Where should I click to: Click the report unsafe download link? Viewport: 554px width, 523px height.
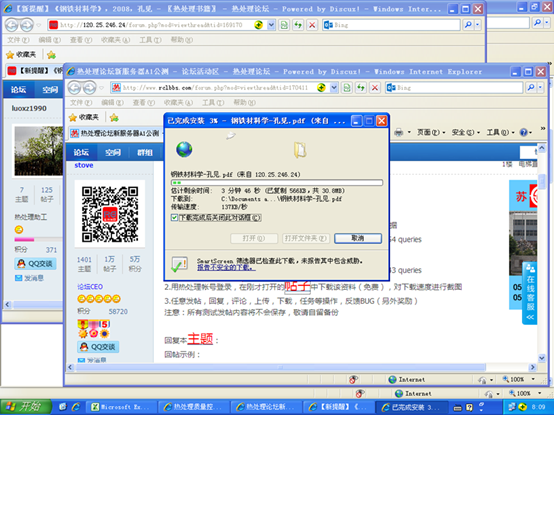(x=226, y=268)
